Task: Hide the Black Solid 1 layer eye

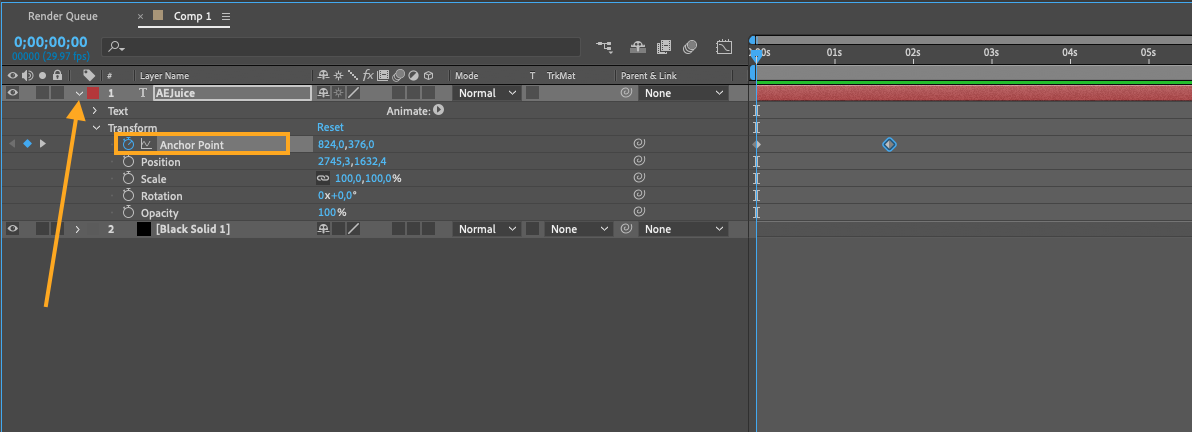Action: [x=12, y=228]
